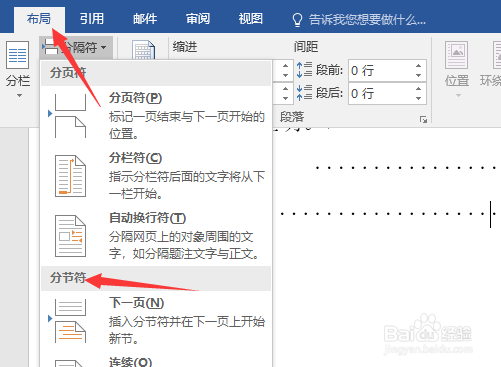Click the column break page icon
The height and width of the screenshot is (367, 501).
(x=70, y=176)
